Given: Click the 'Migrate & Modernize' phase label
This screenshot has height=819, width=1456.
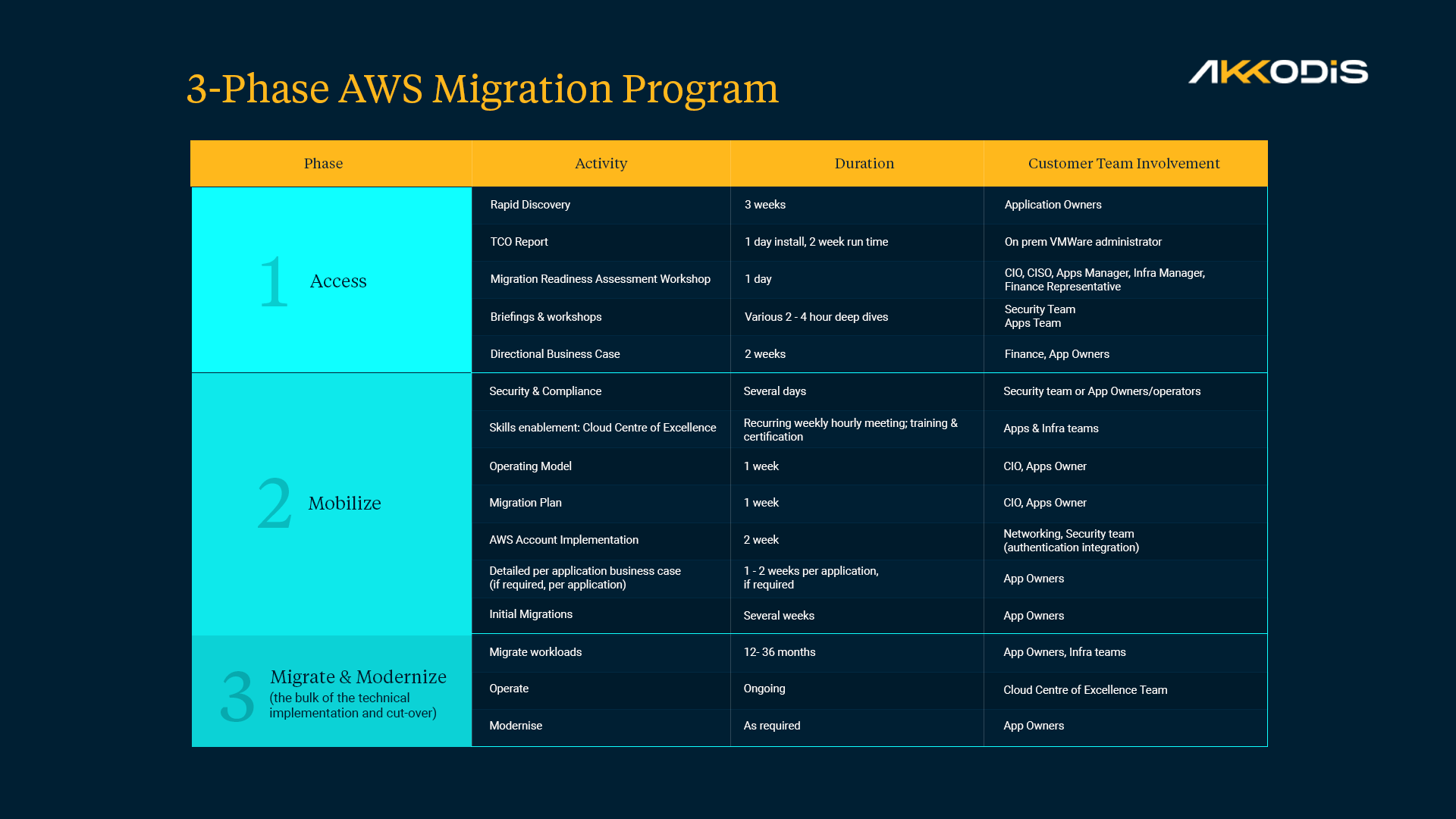Looking at the screenshot, I should point(358,676).
